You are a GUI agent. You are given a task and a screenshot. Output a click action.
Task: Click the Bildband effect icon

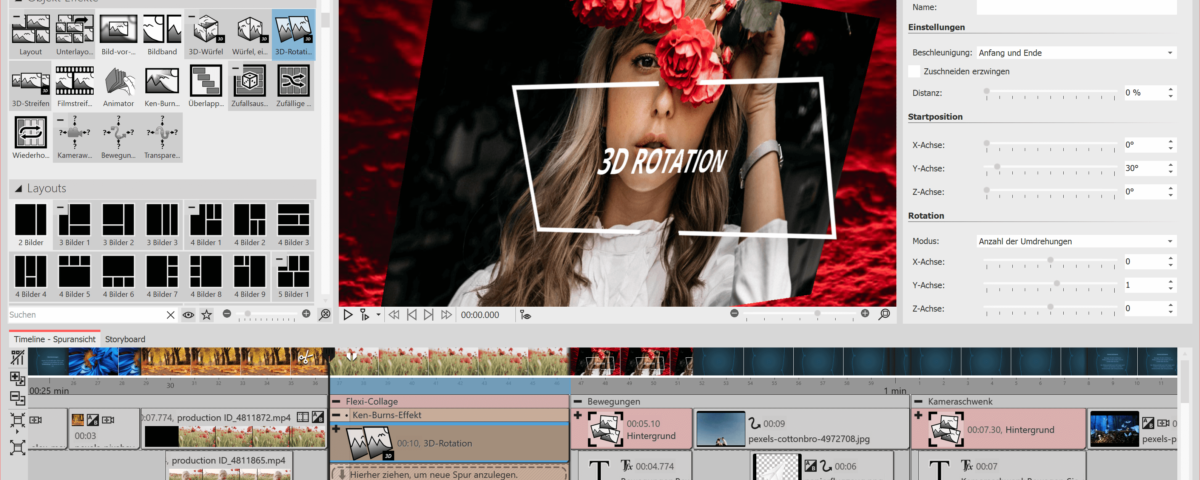(163, 33)
